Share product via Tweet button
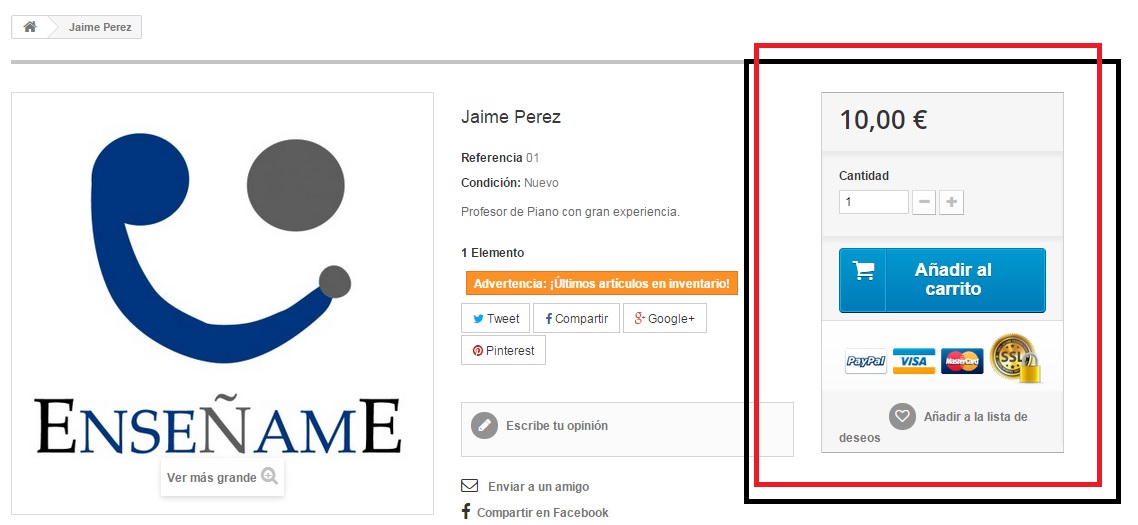This screenshot has width=1138, height=525. [496, 318]
